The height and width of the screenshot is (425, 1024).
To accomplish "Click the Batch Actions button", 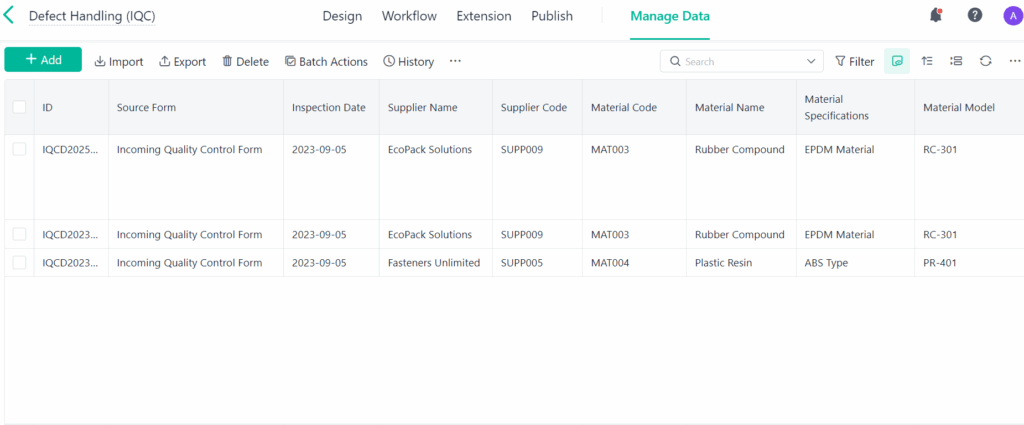I will point(326,61).
